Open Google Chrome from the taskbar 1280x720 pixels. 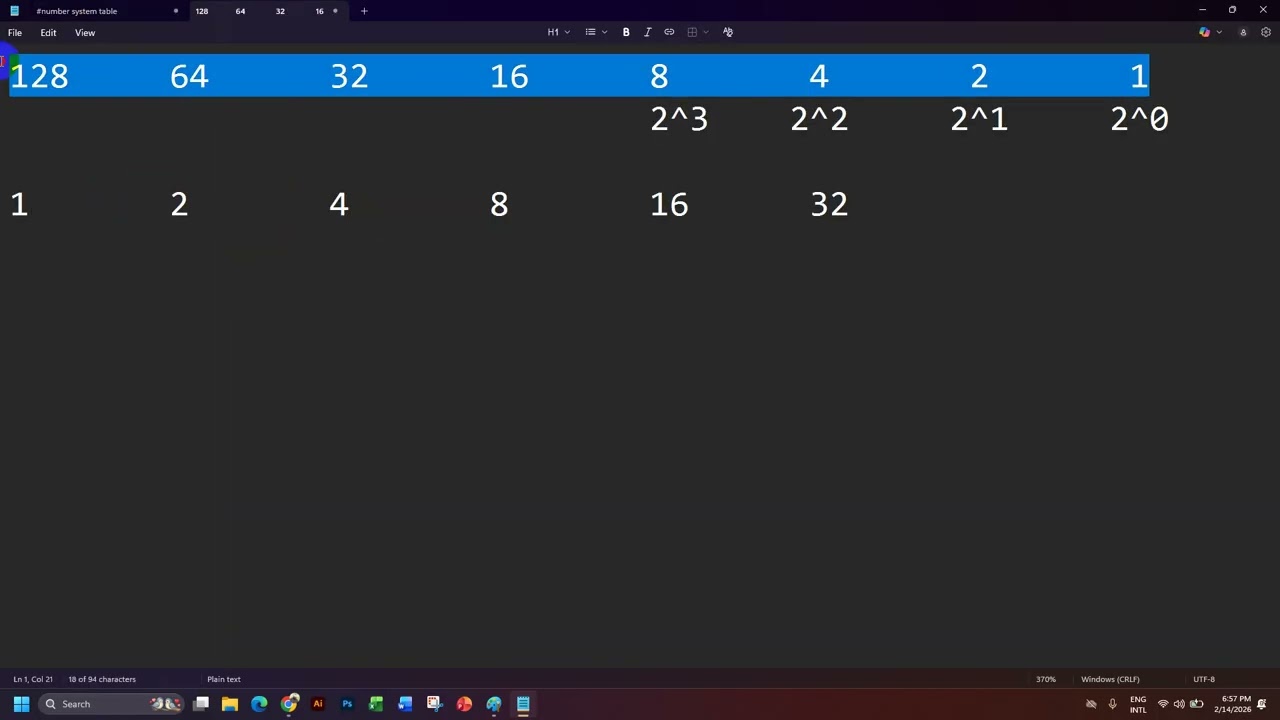289,704
